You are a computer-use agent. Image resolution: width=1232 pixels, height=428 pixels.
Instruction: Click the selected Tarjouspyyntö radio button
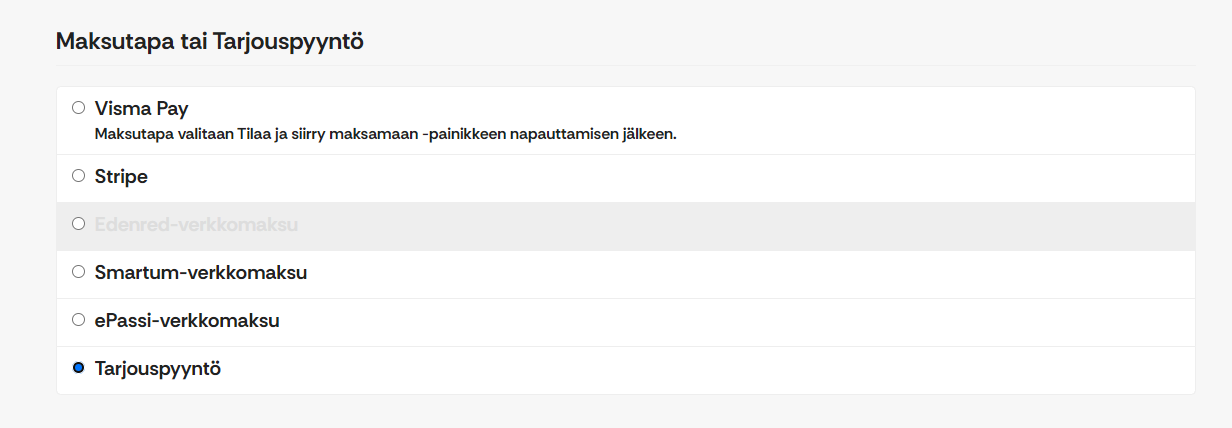pyautogui.click(x=79, y=368)
